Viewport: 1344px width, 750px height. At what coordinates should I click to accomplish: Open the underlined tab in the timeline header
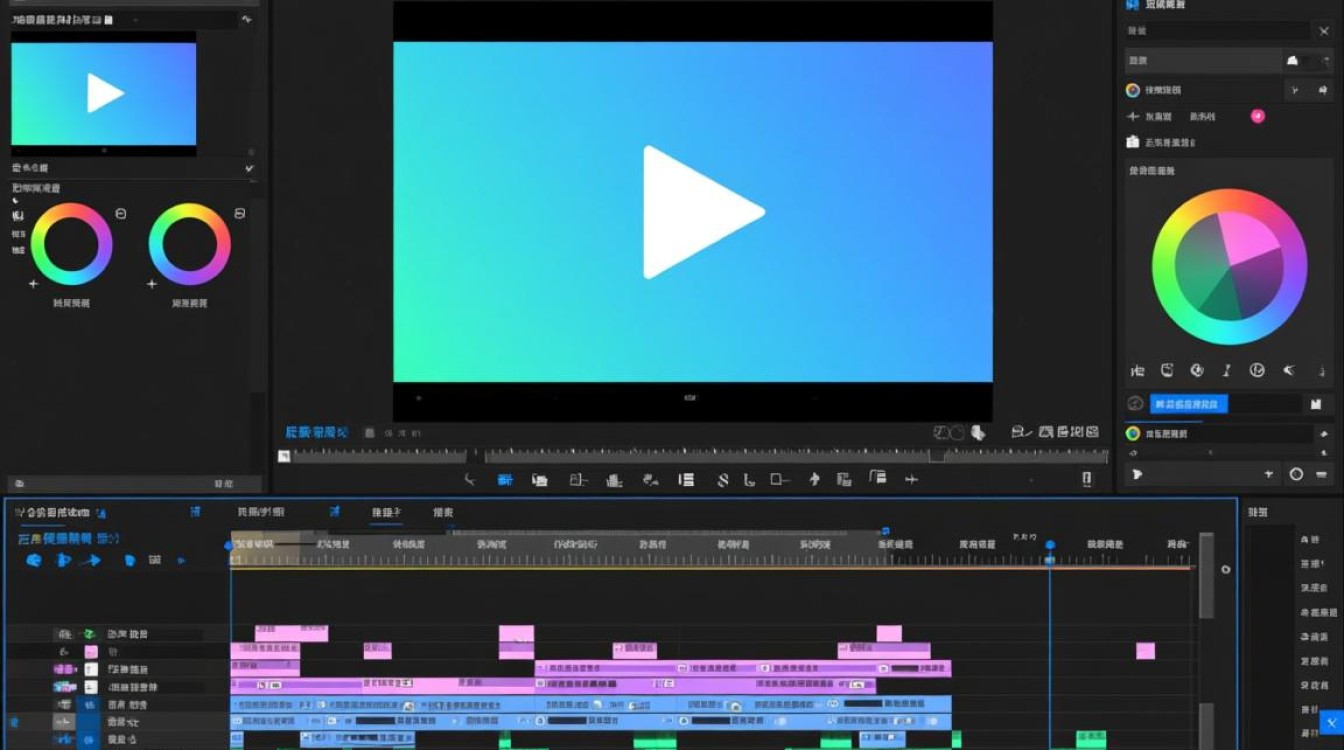386,513
